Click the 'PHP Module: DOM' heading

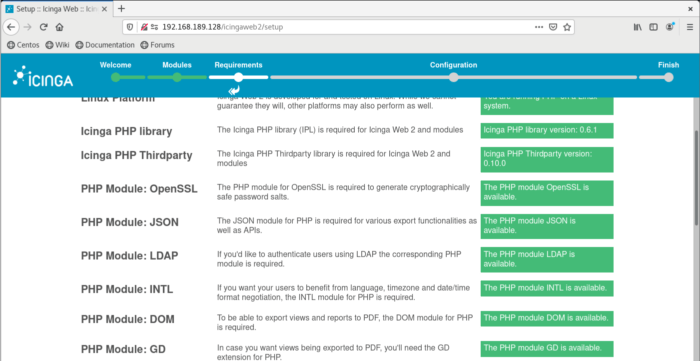pyautogui.click(x=128, y=320)
